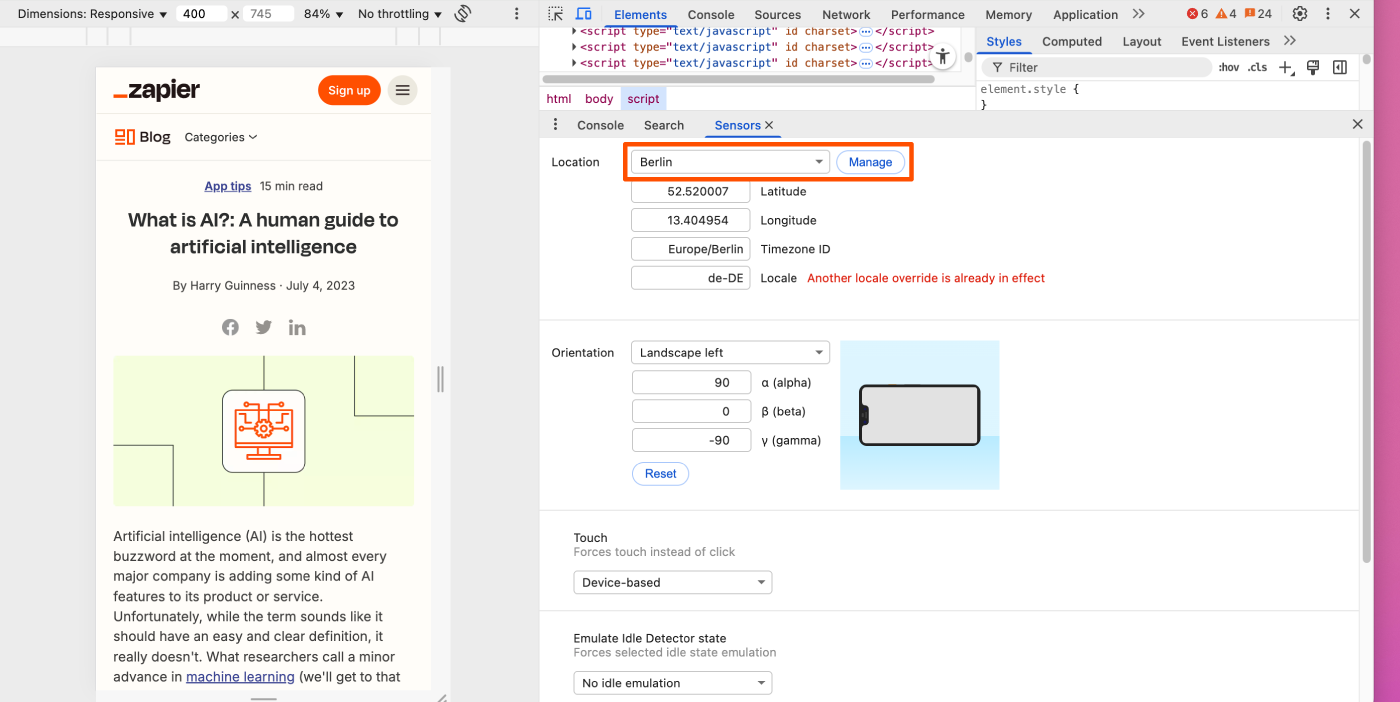Expand the Categories menu on blog
The image size is (1400, 702).
click(x=221, y=137)
